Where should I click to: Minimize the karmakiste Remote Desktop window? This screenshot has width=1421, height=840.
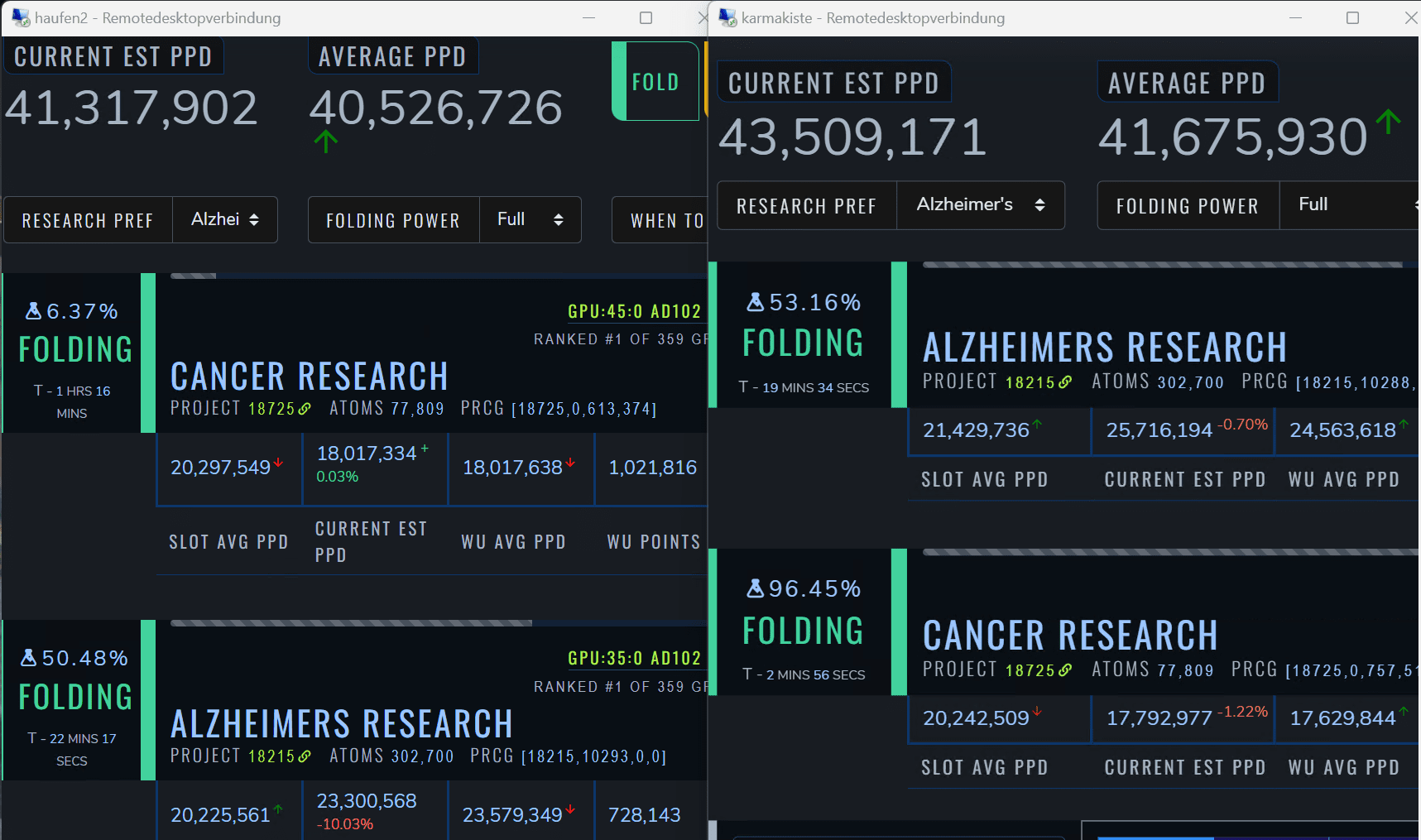click(x=1296, y=17)
